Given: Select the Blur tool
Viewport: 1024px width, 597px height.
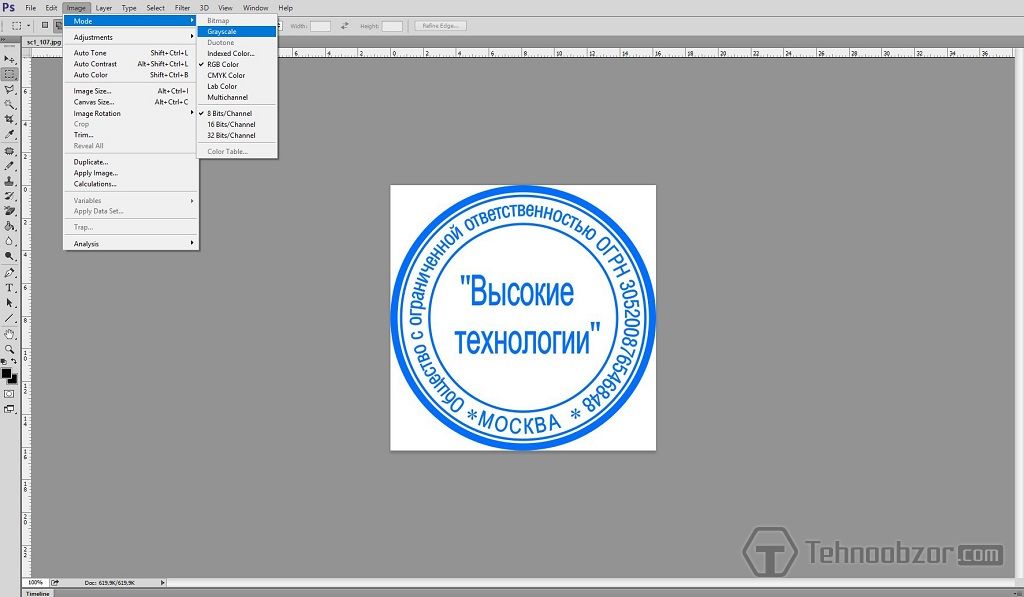Looking at the screenshot, I should point(9,241).
